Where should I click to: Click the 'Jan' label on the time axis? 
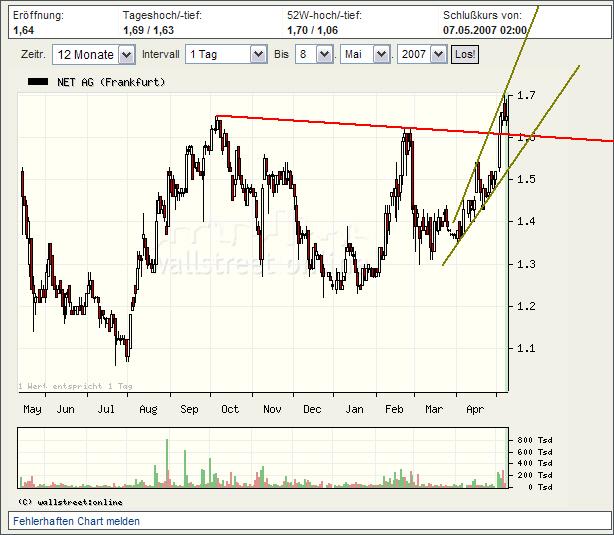(x=354, y=409)
